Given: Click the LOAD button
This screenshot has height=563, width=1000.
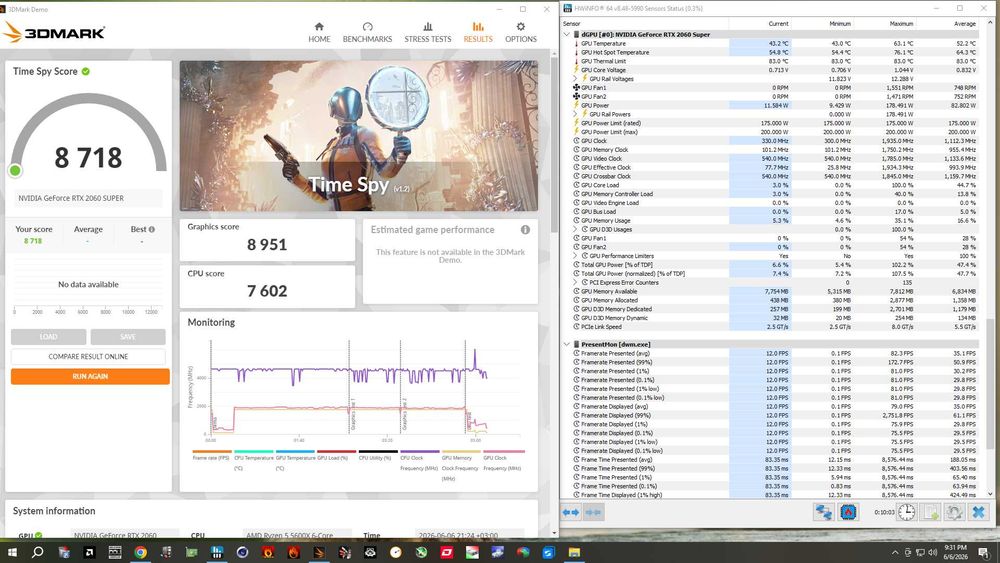Looking at the screenshot, I should [48, 337].
